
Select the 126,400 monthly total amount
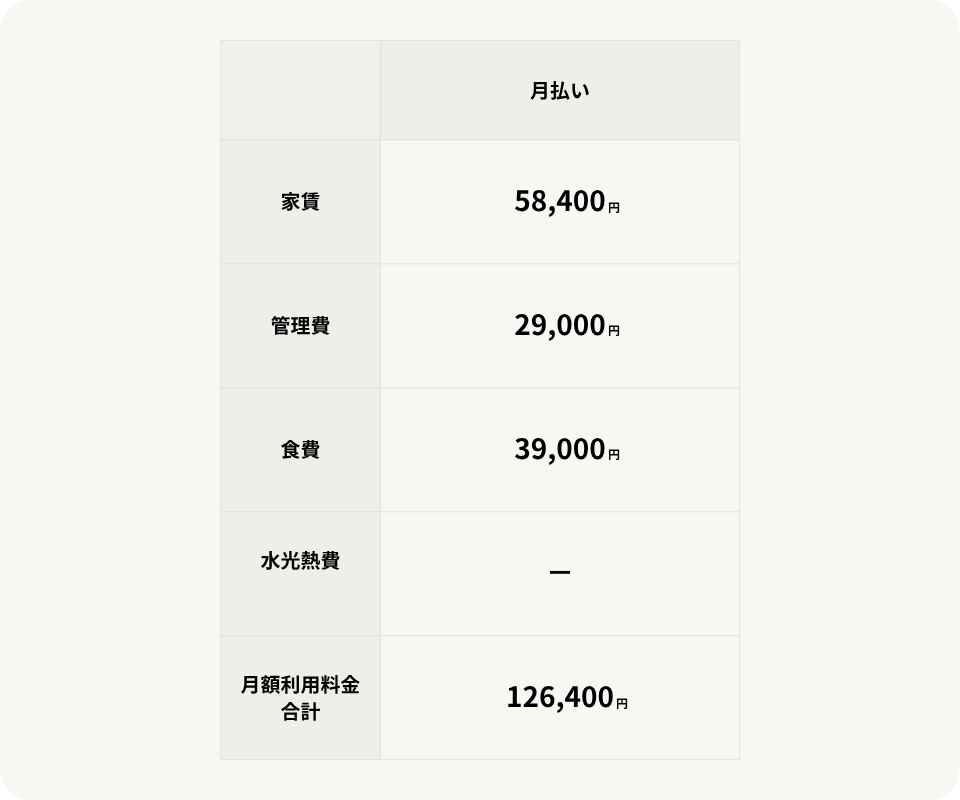[559, 698]
